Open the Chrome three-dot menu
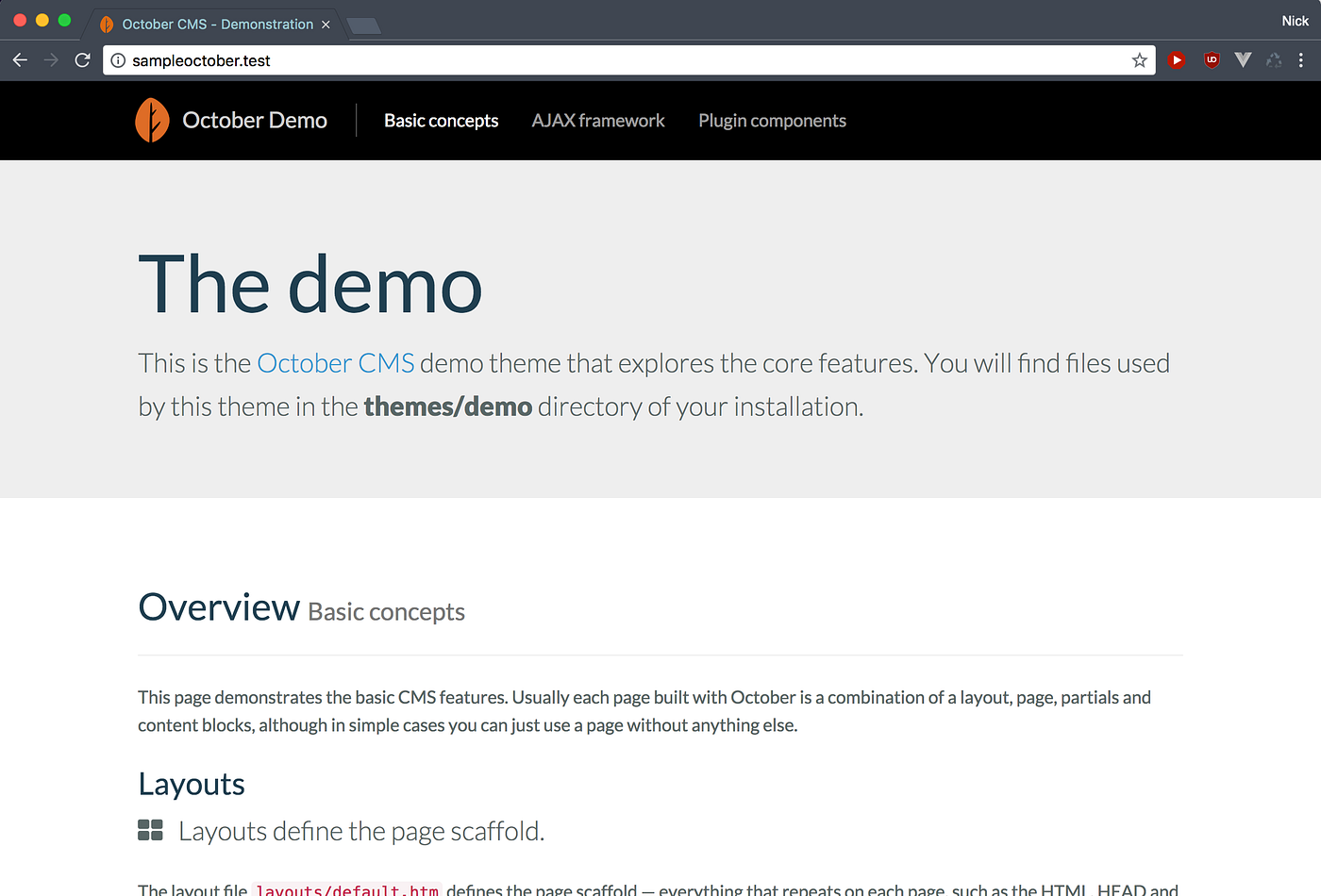This screenshot has height=896, width=1321. coord(1301,59)
